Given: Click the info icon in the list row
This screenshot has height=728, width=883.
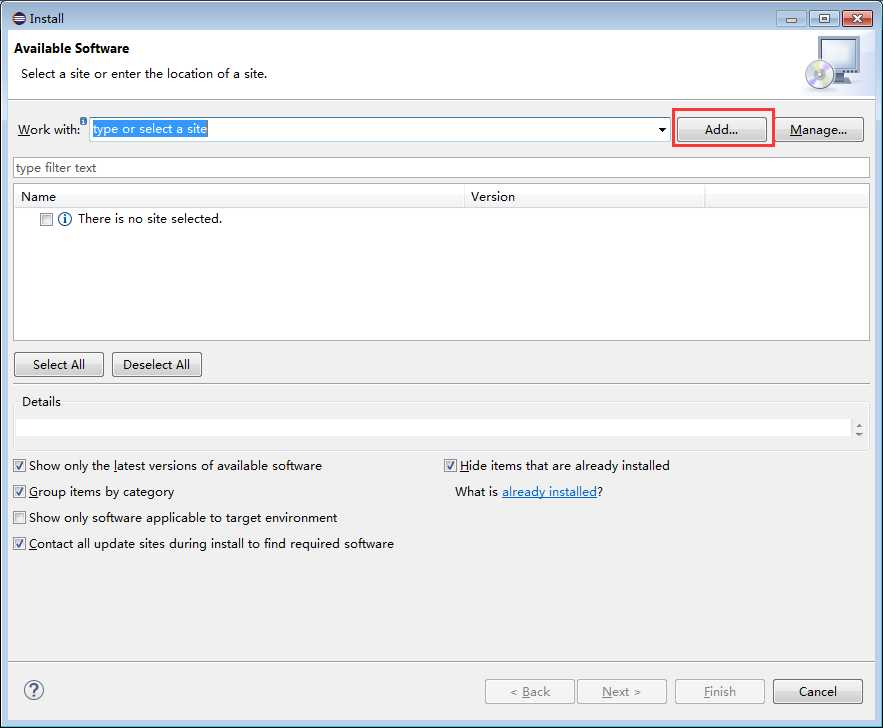Looking at the screenshot, I should pos(65,219).
